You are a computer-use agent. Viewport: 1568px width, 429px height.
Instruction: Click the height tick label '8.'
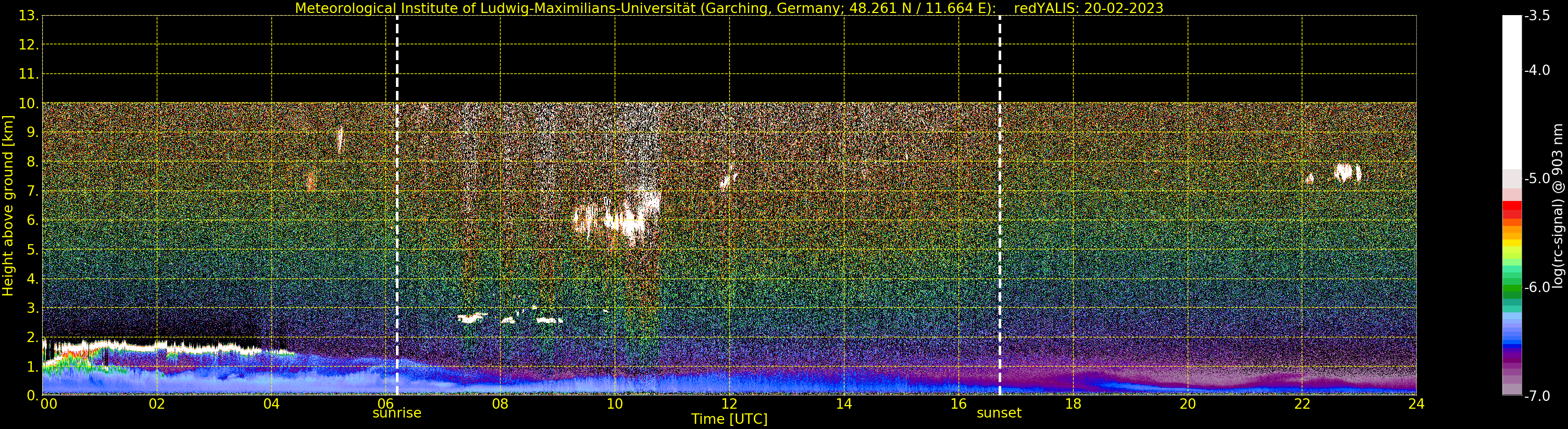[32, 162]
